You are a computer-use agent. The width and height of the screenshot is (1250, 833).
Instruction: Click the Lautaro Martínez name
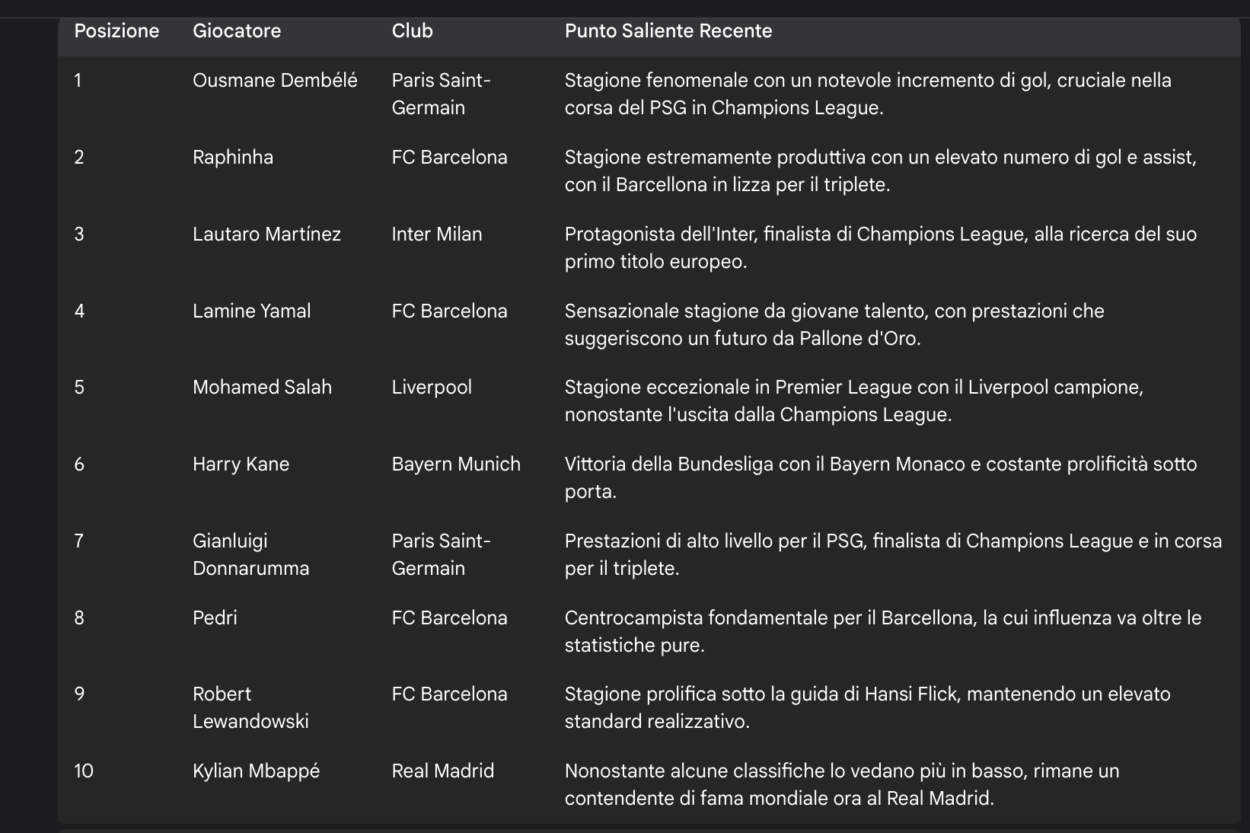pyautogui.click(x=267, y=234)
